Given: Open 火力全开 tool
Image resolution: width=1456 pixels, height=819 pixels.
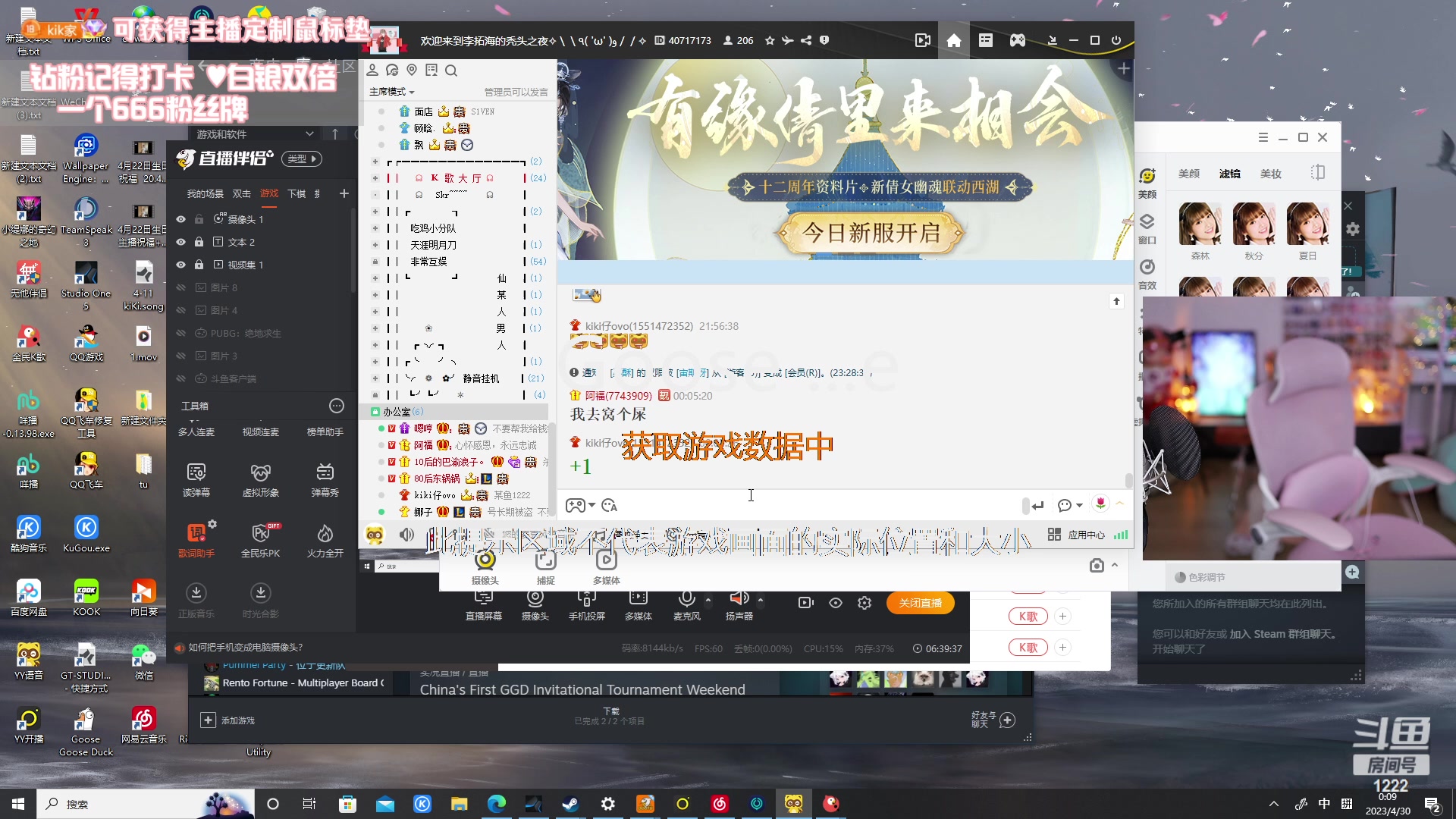Looking at the screenshot, I should 325,540.
